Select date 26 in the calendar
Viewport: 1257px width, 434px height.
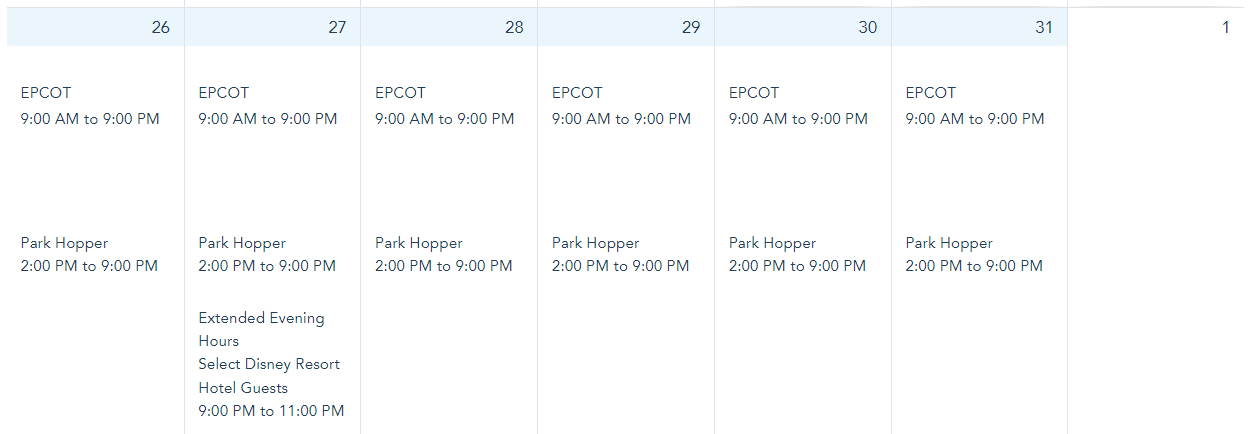coord(160,28)
